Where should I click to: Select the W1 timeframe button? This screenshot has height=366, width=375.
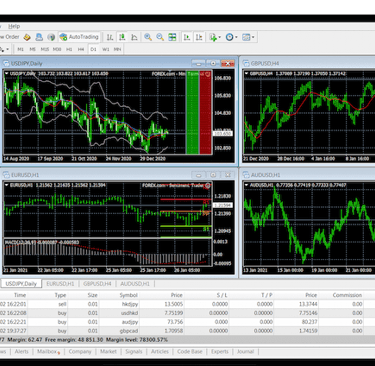coord(106,49)
